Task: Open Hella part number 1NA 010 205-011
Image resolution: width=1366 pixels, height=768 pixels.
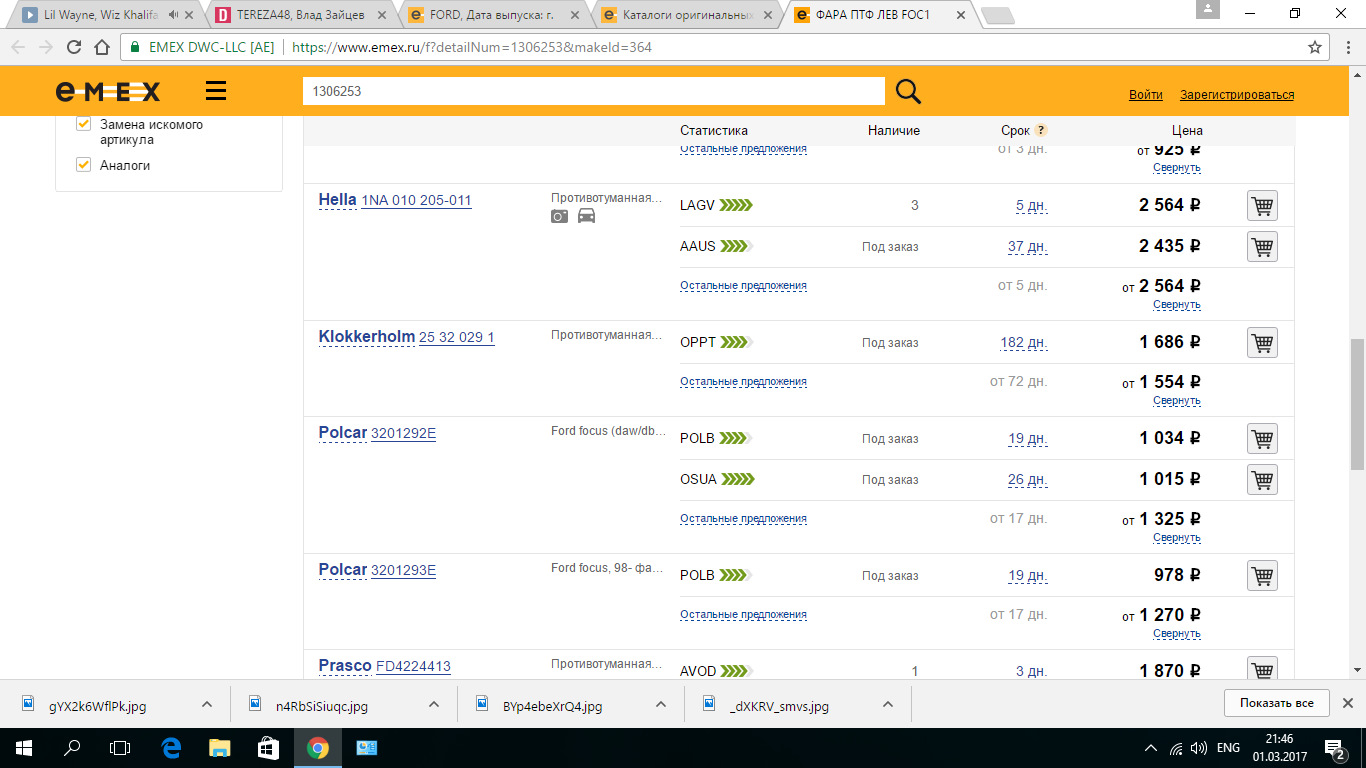Action: click(x=416, y=200)
